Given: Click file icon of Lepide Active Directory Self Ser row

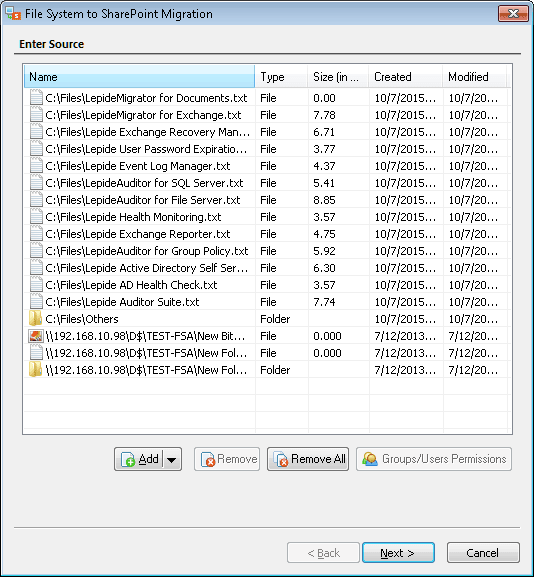Looking at the screenshot, I should (36, 268).
